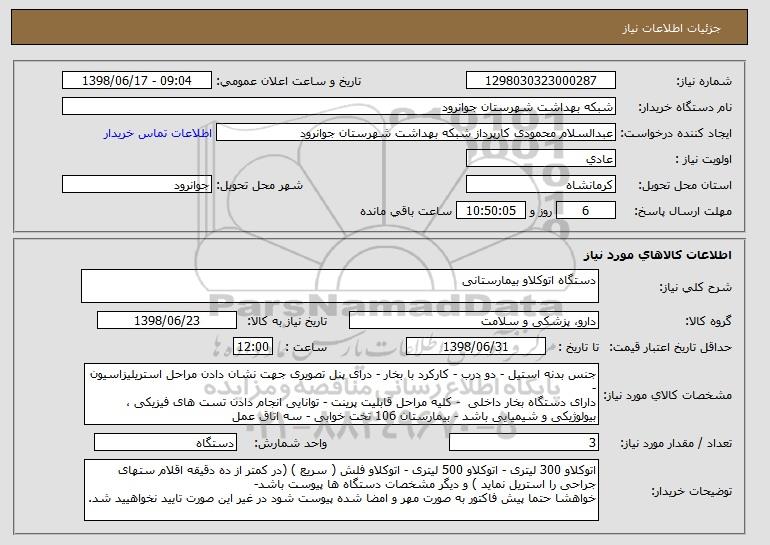The image size is (770, 545).
Task: Select the label تعداد / مقدار مورد نیاز
Action: click(676, 443)
